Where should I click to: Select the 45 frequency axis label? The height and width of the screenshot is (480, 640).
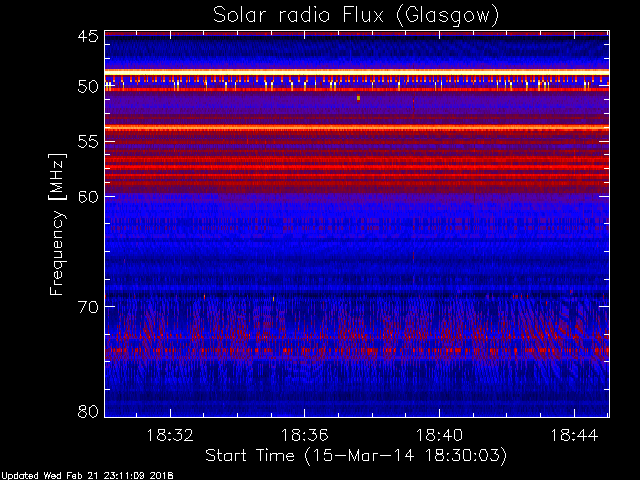(x=88, y=36)
